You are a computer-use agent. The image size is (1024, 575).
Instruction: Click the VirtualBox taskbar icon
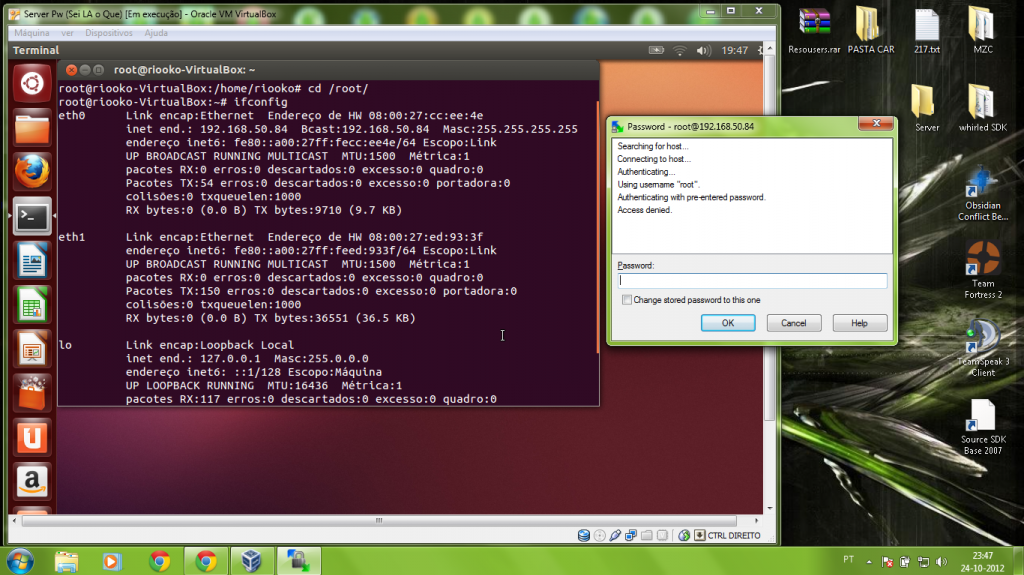(x=250, y=560)
